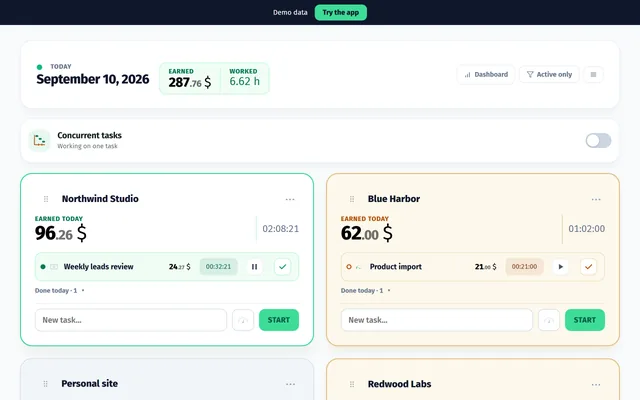This screenshot has width=640, height=400.
Task: Click the small icon before Product import
Action: pos(359,267)
